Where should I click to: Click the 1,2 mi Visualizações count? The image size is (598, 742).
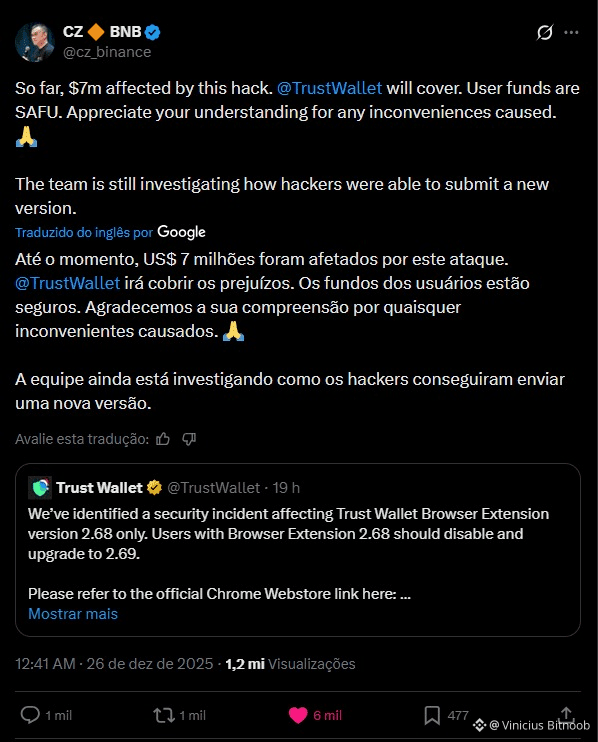click(290, 664)
